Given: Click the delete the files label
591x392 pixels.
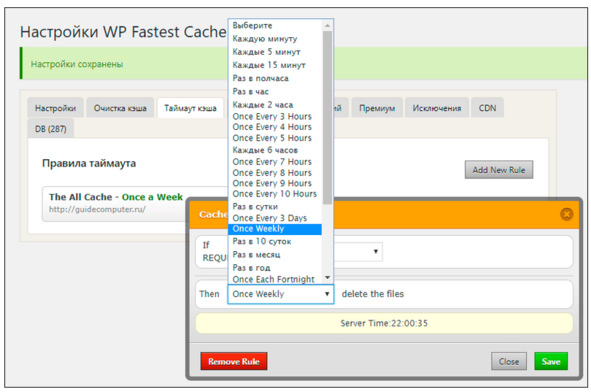Looking at the screenshot, I should (x=372, y=294).
